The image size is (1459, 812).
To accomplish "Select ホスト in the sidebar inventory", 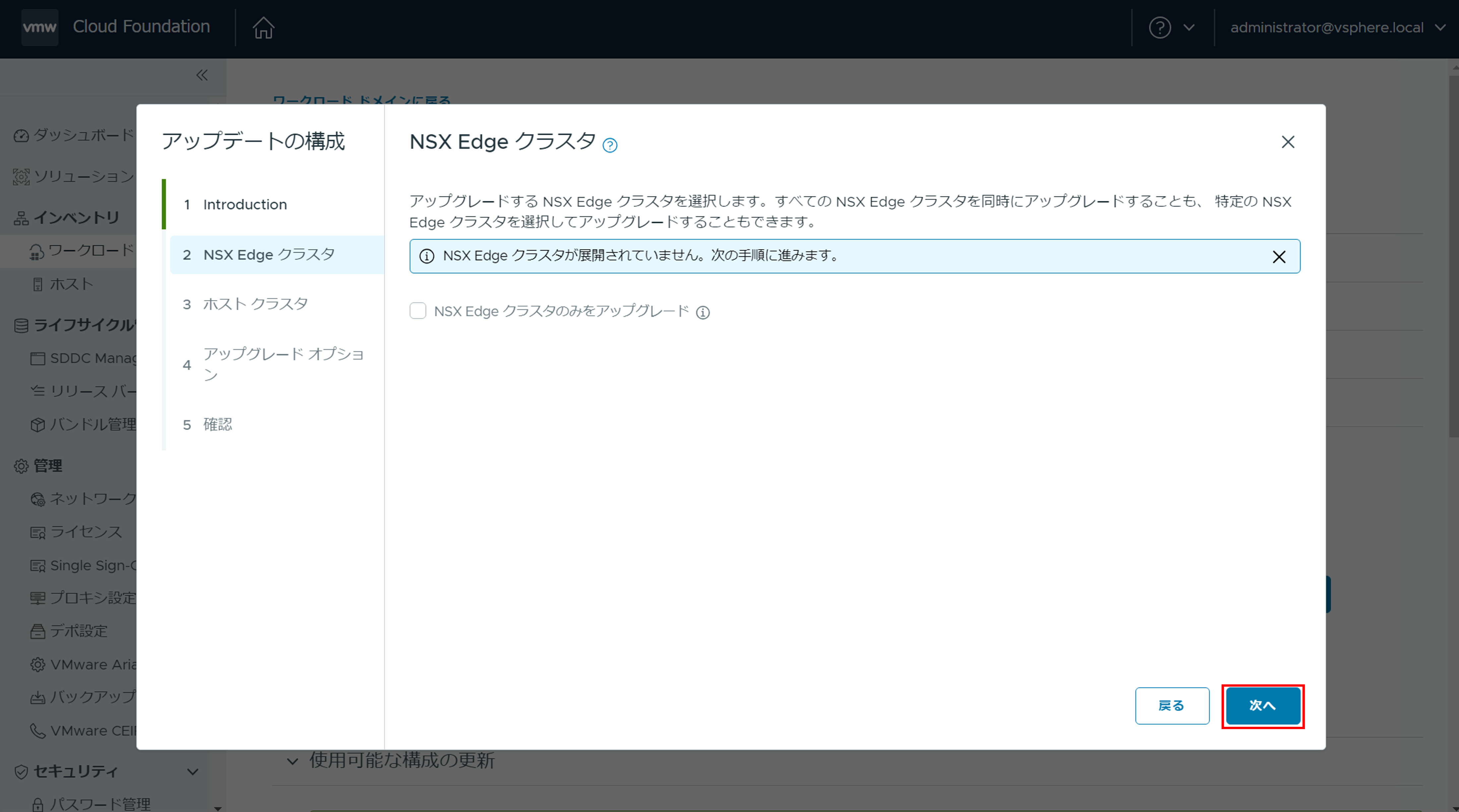I will (62, 284).
